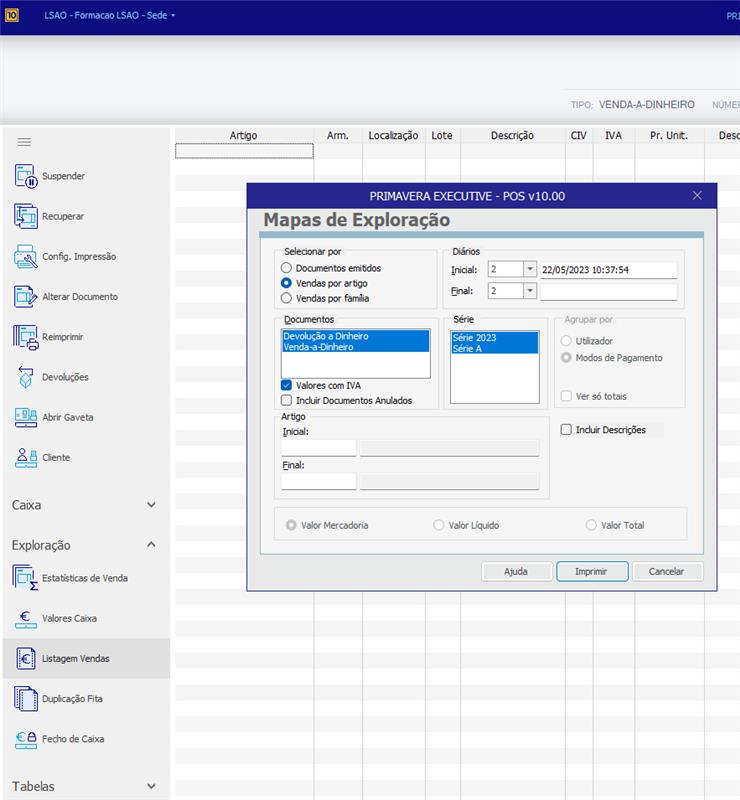
Task: Click the Artigo Inicial input field
Action: (318, 448)
